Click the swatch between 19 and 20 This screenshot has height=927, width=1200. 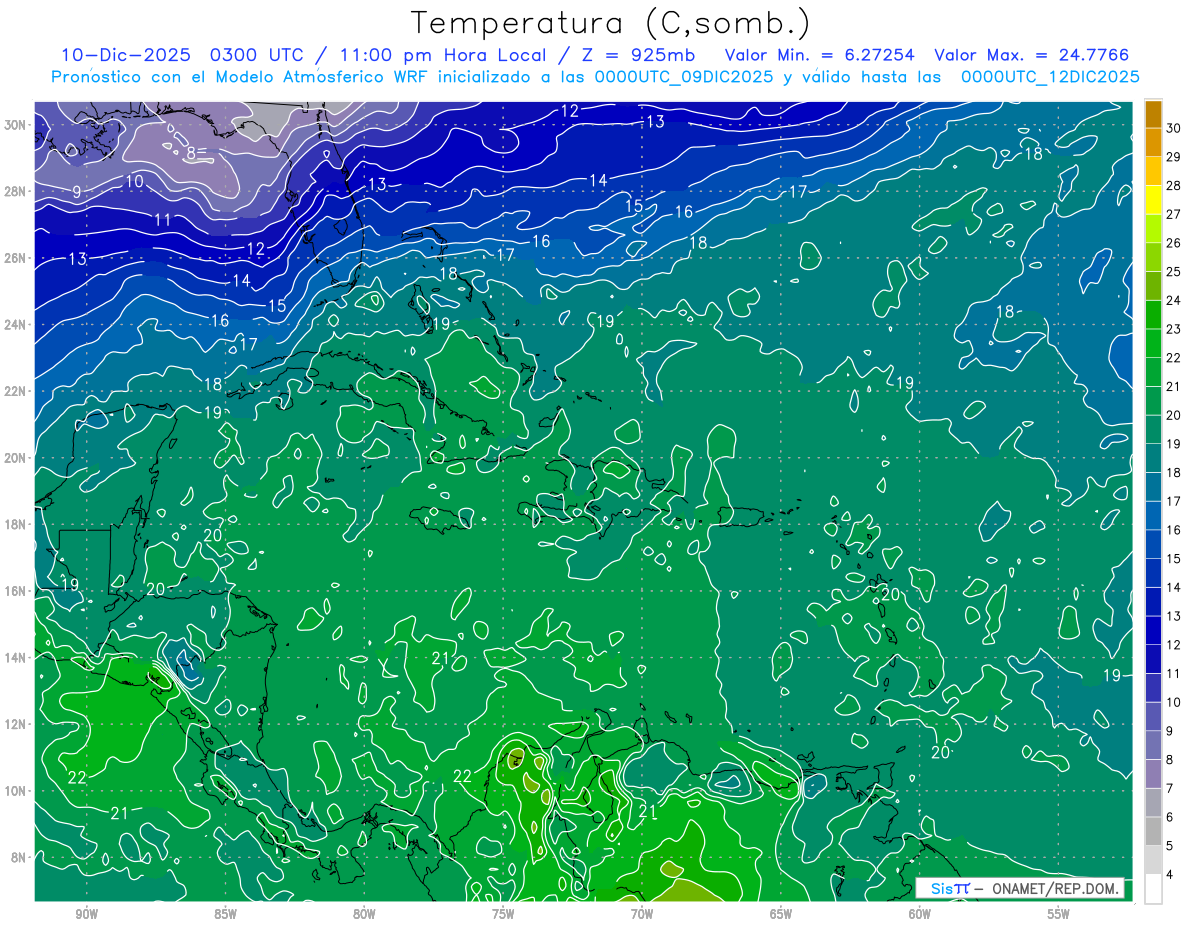coord(1153,430)
